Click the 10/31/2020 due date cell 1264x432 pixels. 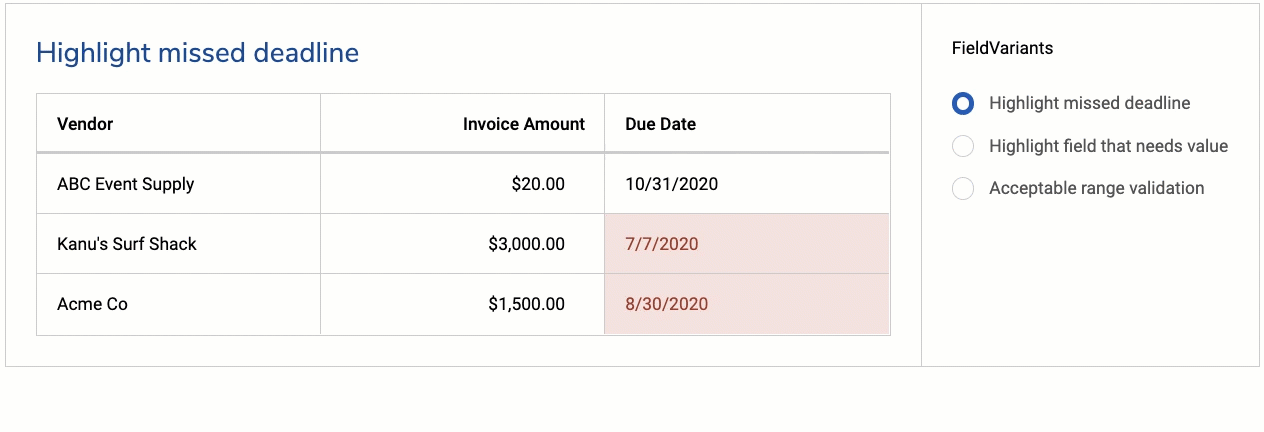[x=671, y=184]
